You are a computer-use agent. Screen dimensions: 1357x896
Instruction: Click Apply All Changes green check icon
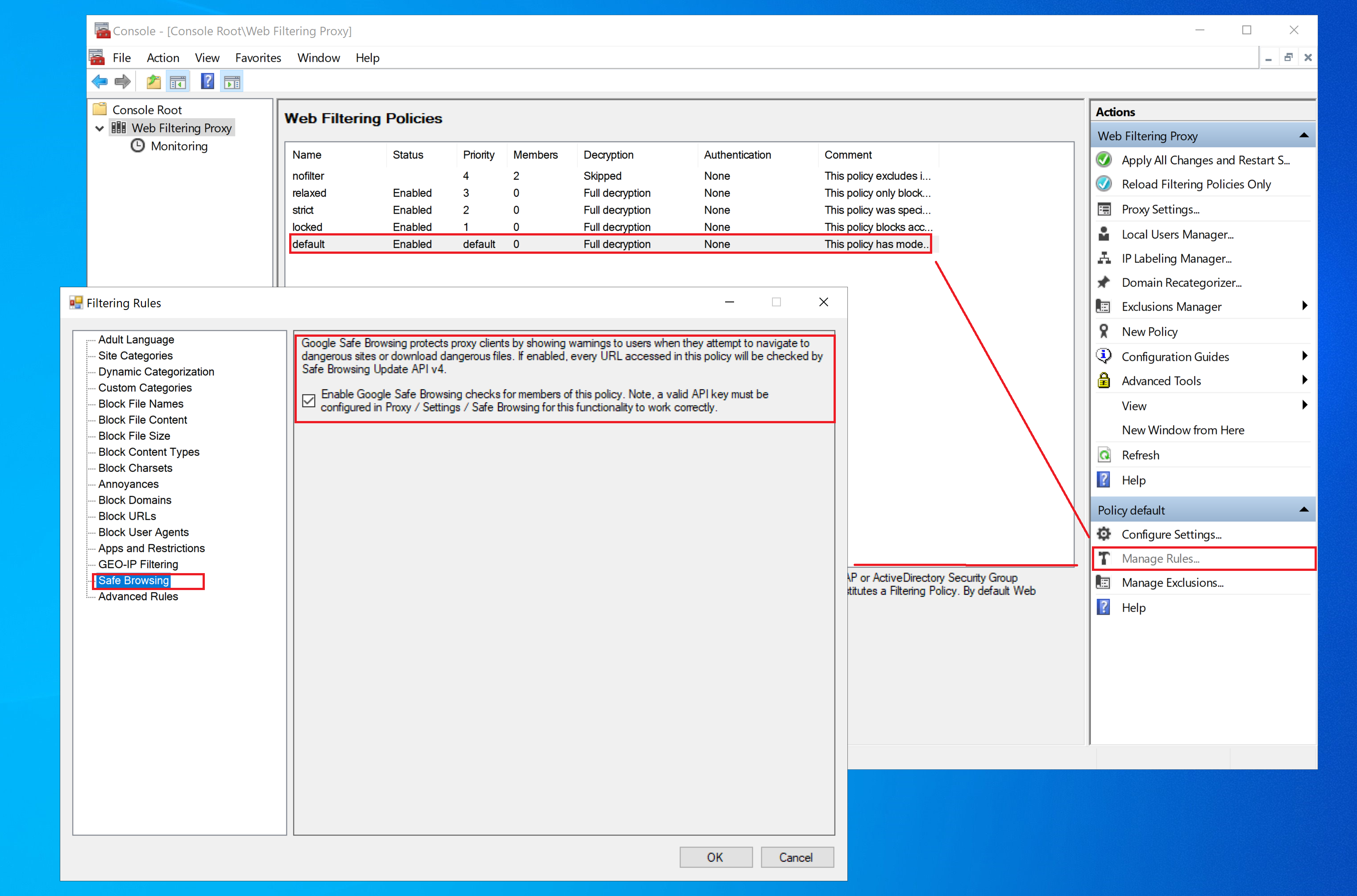pyautogui.click(x=1104, y=159)
